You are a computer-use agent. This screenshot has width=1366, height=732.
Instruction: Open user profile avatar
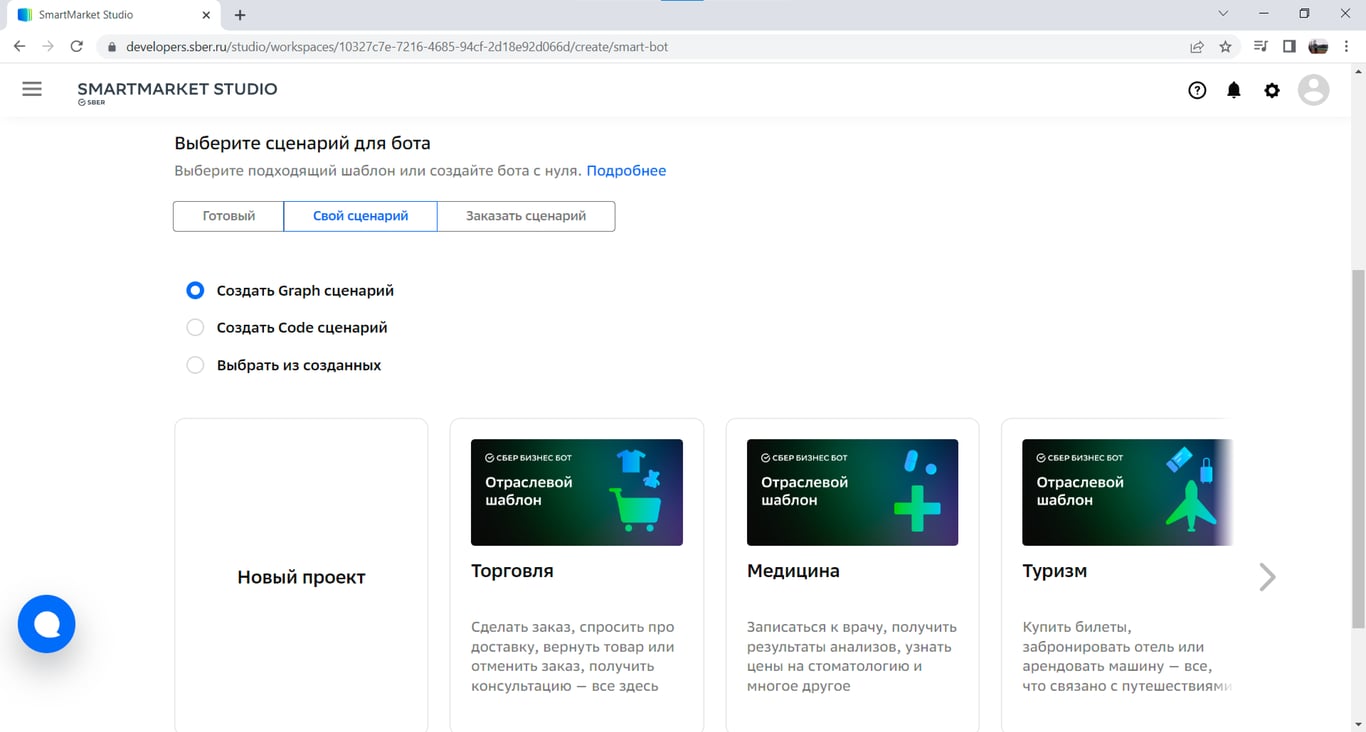pyautogui.click(x=1313, y=90)
